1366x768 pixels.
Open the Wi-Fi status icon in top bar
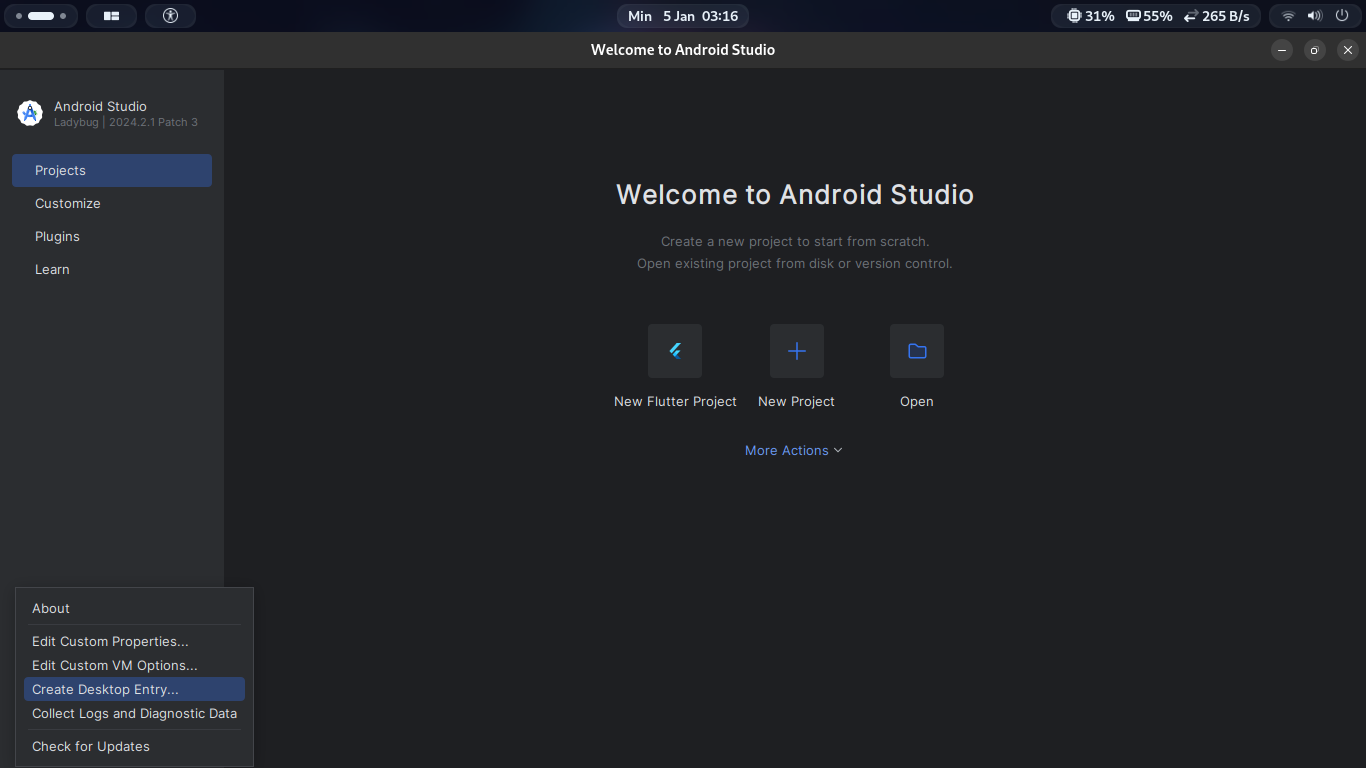[x=1288, y=16]
